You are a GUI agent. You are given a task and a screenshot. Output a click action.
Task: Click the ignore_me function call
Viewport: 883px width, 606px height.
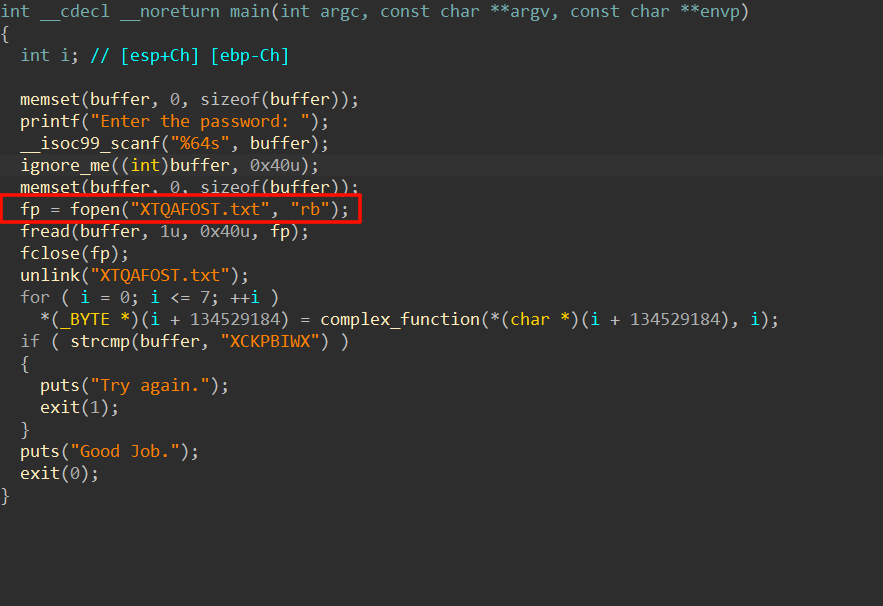click(169, 165)
